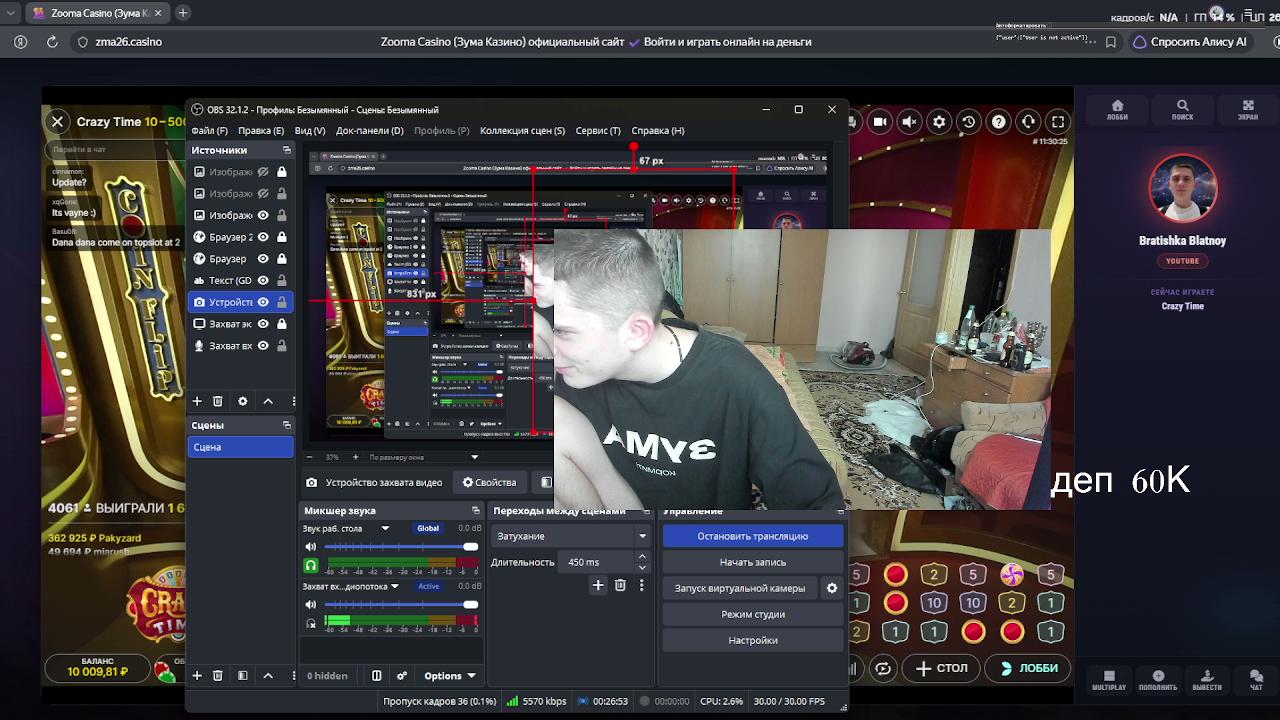Screen dimensions: 1280x720
Task: Mute Захват вх...диопотока speaker icon
Action: point(311,605)
